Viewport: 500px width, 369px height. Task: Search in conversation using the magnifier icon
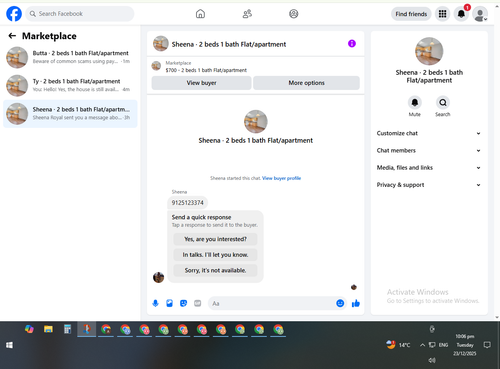pos(443,103)
